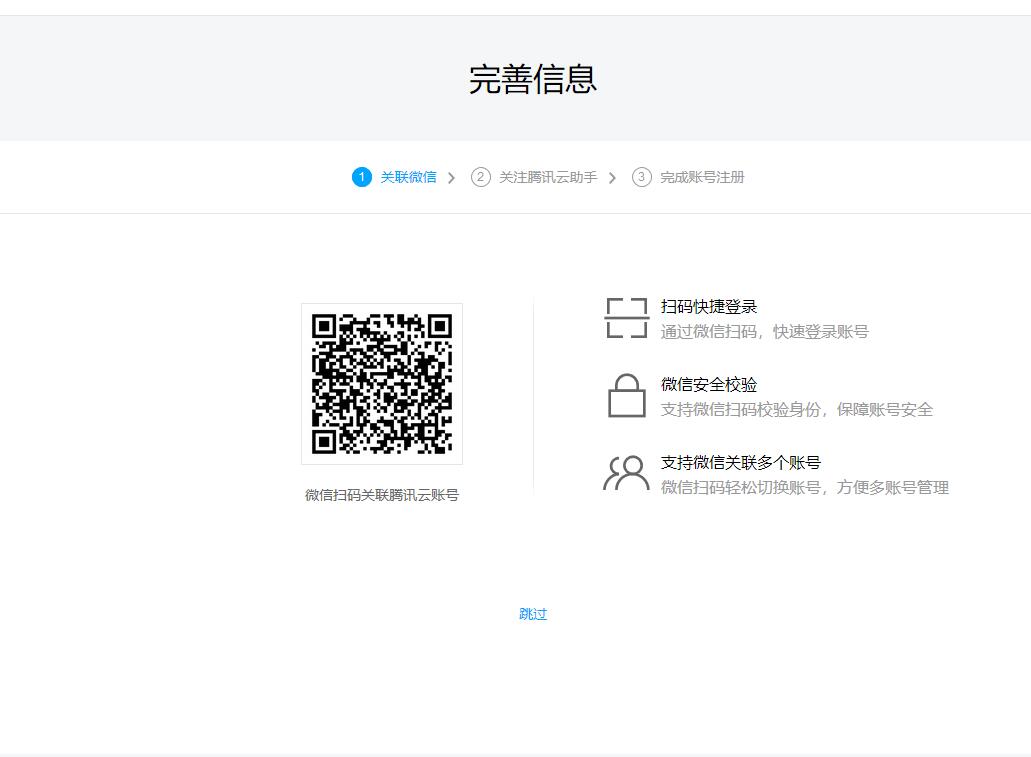Click the 微信扫码轻松切换账号，方便多账号管理 description

click(805, 487)
